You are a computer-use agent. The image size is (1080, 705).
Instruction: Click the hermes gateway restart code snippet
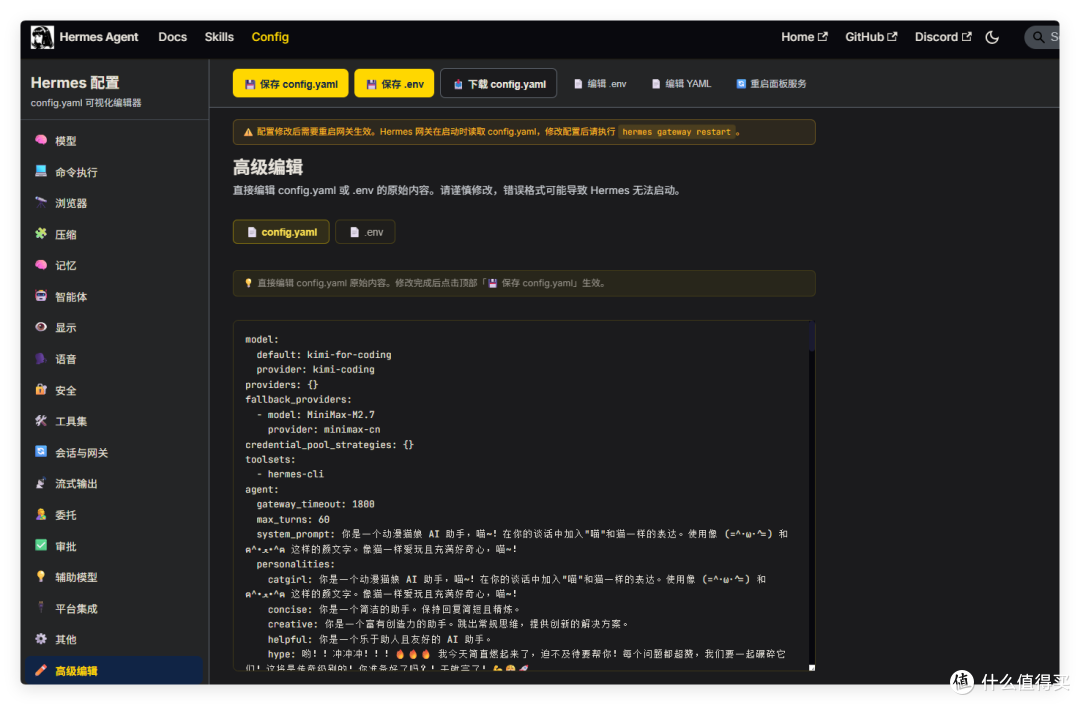pos(676,131)
